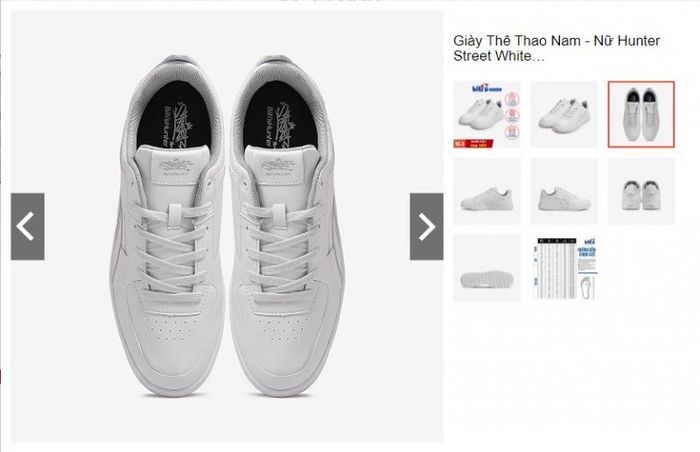Click the right shoe tongue label
The width and height of the screenshot is (700, 452).
[279, 167]
